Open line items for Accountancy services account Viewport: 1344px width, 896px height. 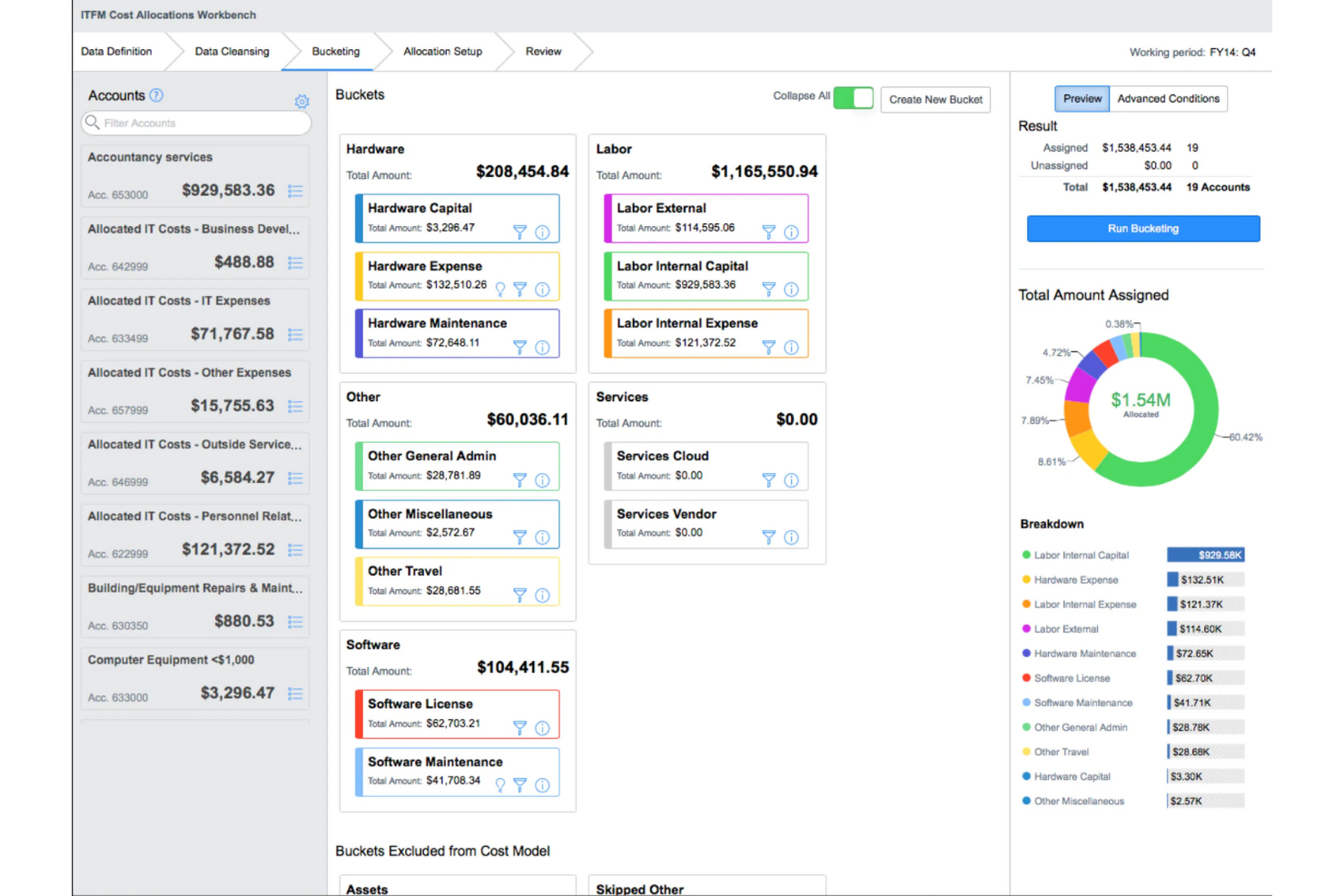pyautogui.click(x=295, y=191)
